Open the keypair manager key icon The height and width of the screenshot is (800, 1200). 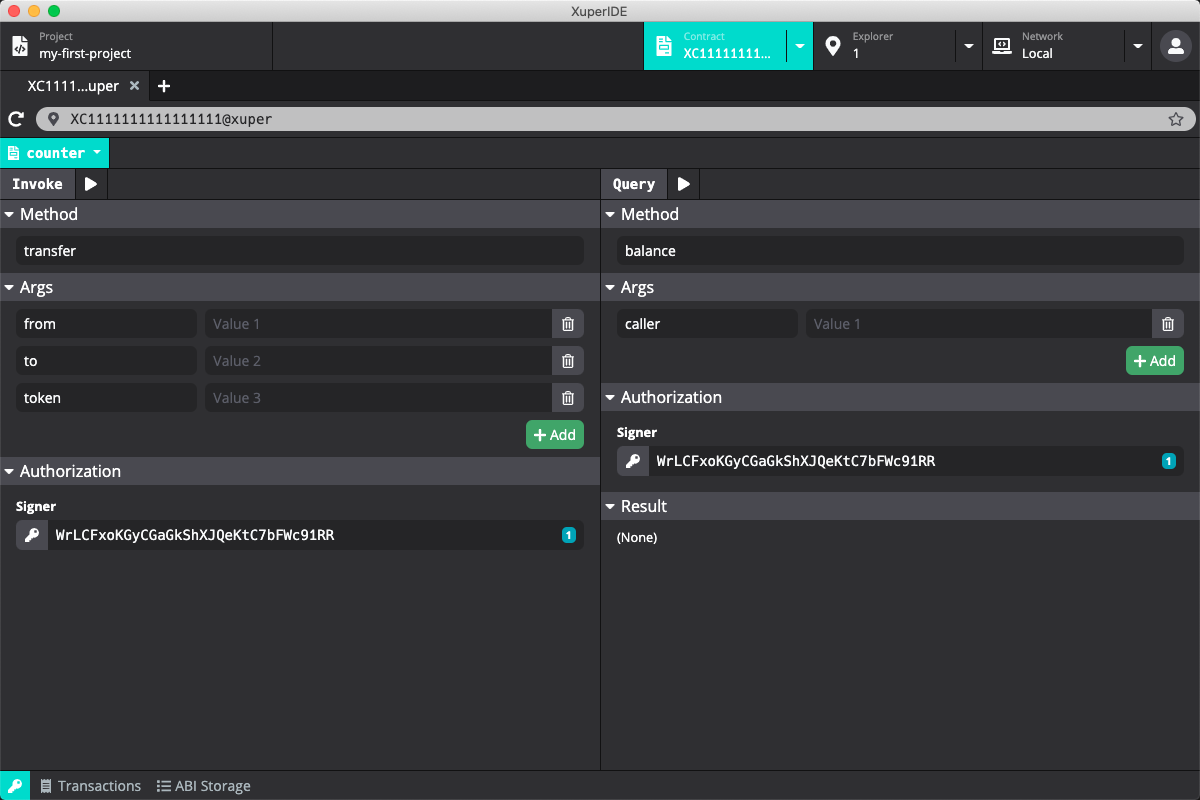coord(15,786)
